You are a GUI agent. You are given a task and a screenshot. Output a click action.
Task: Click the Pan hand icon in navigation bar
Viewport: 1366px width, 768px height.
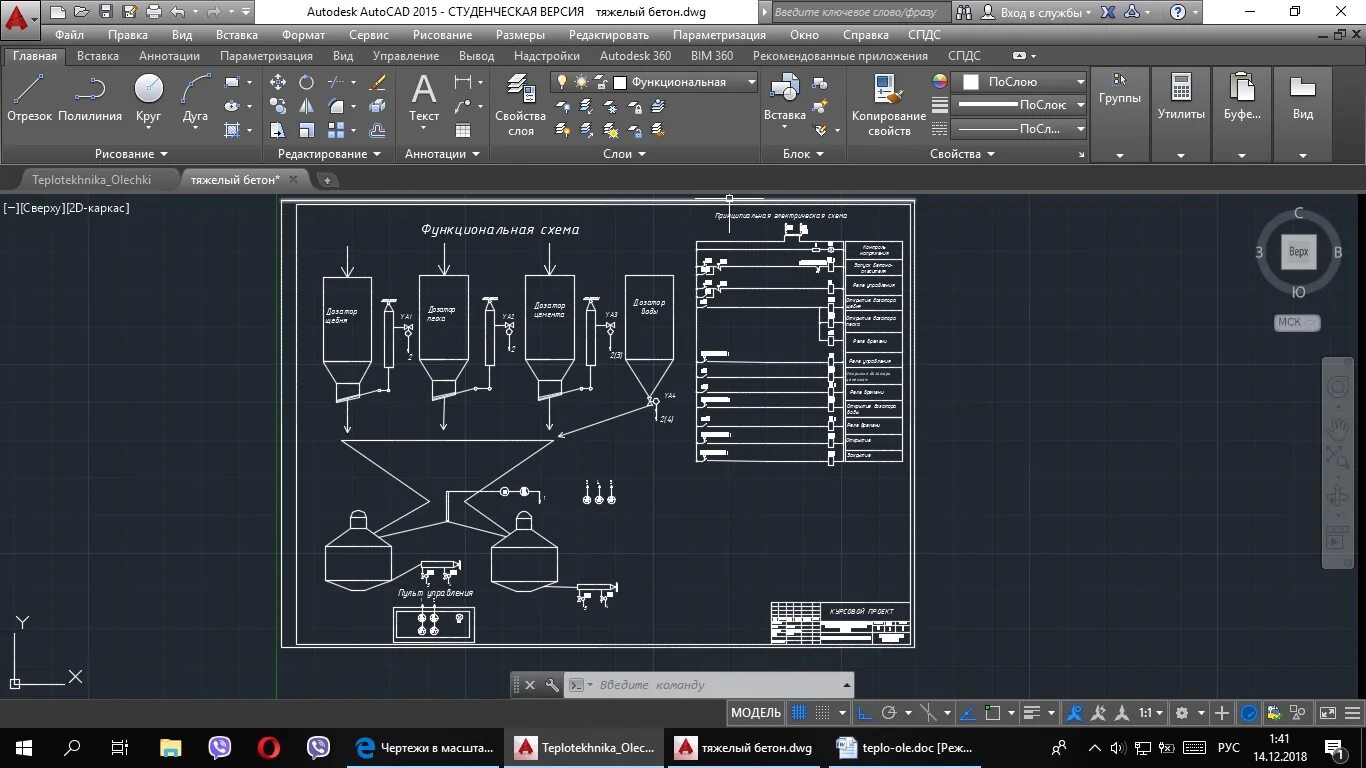(x=1337, y=428)
